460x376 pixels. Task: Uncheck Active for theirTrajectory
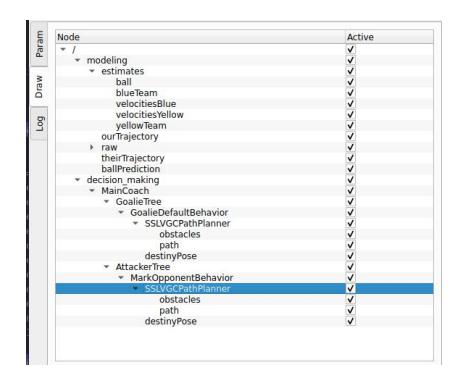click(x=351, y=158)
